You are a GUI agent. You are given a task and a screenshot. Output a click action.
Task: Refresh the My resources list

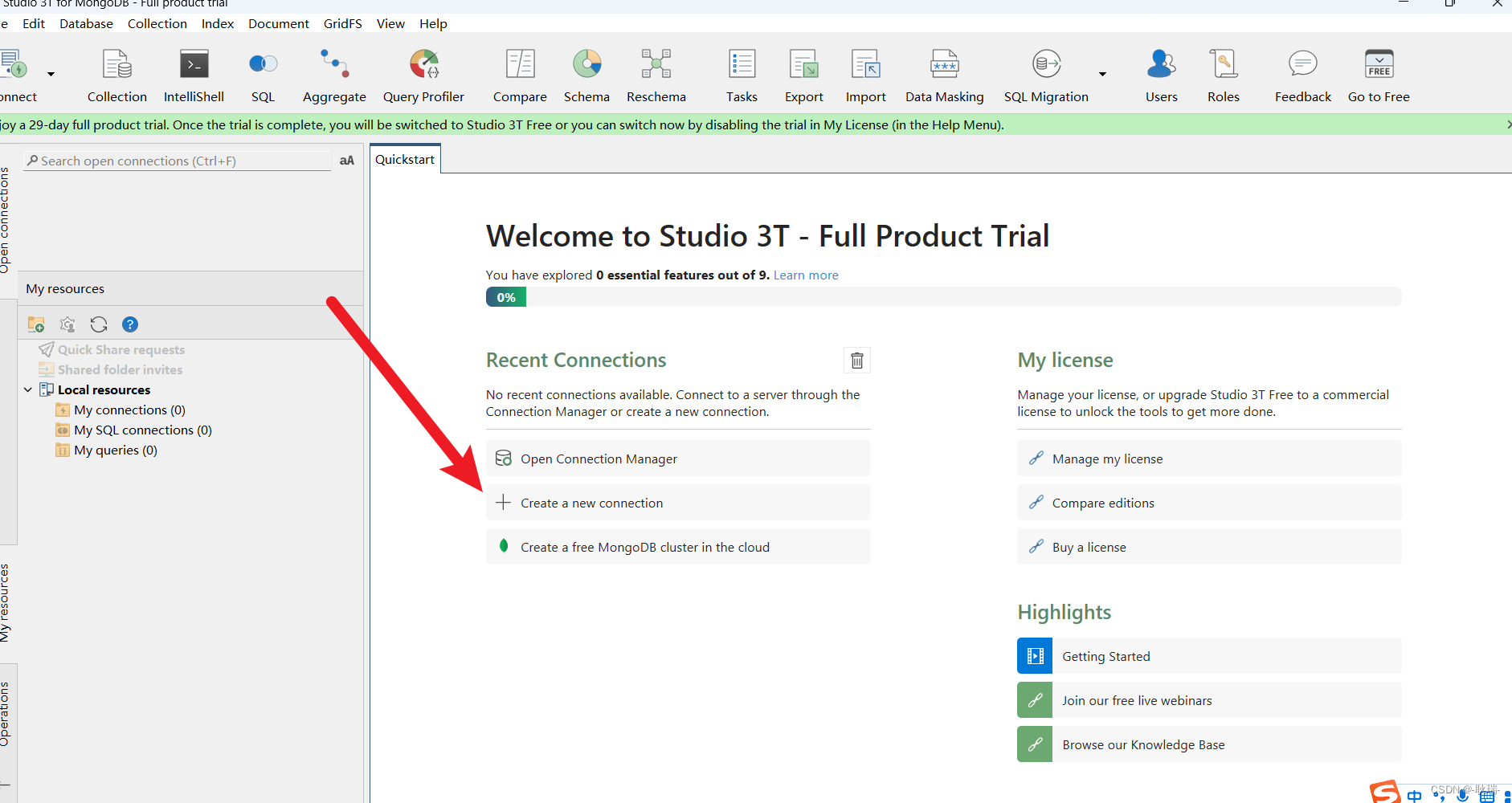click(99, 324)
